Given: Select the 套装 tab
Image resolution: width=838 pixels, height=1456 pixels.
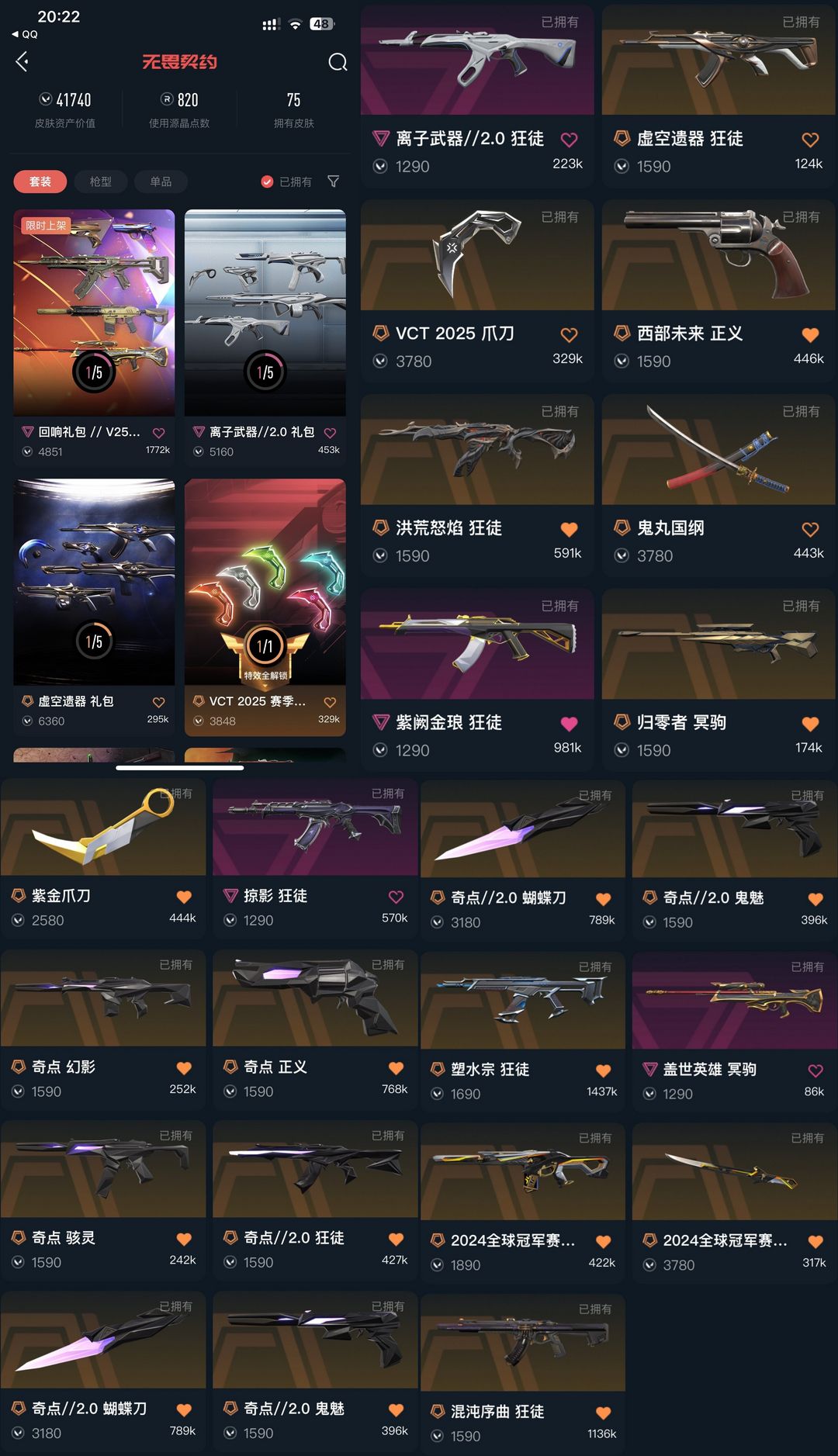Looking at the screenshot, I should click(40, 182).
